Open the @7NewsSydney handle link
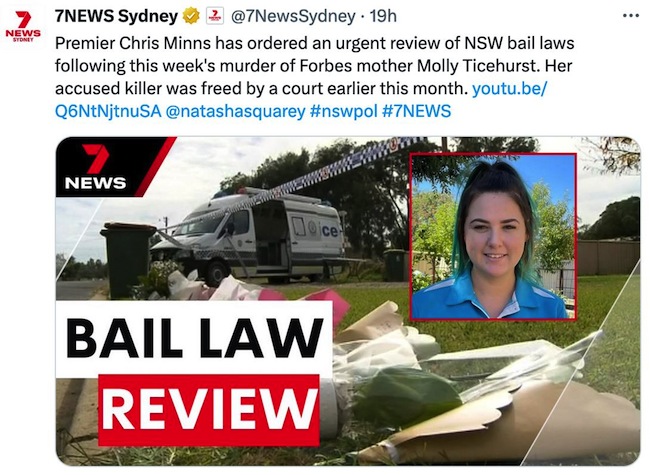 click(293, 16)
